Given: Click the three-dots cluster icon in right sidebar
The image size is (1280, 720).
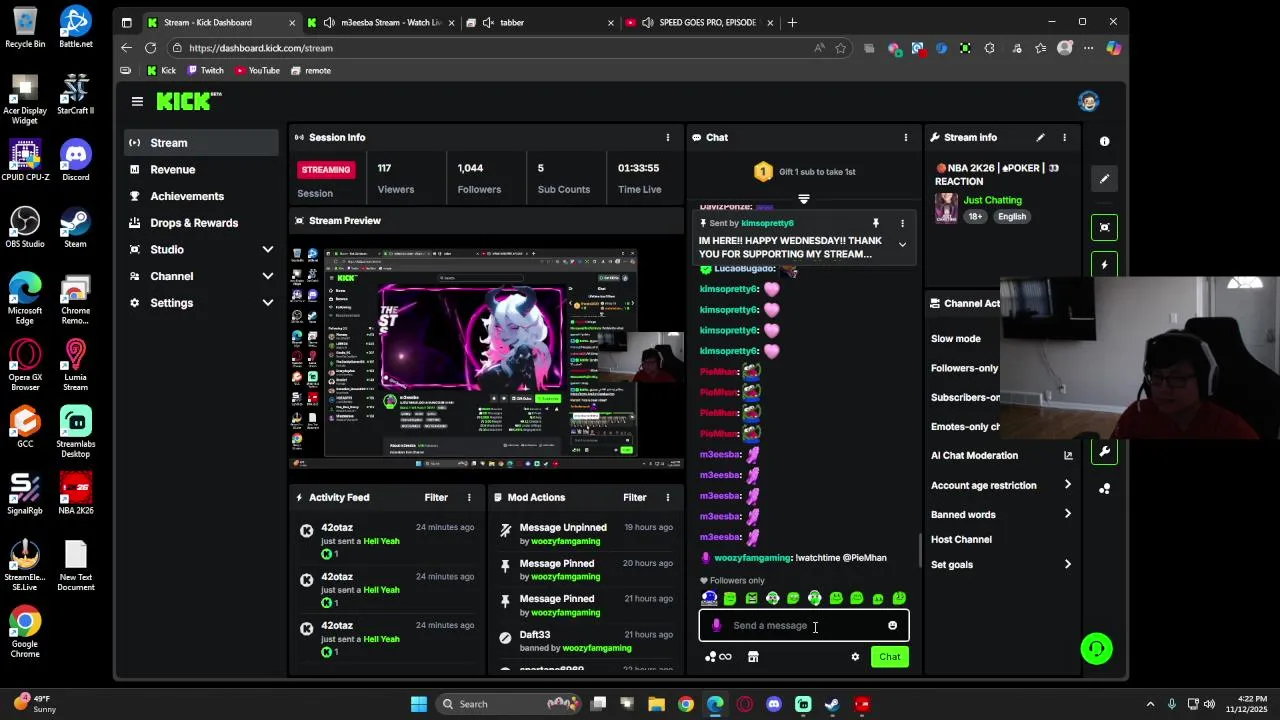Looking at the screenshot, I should (1104, 489).
